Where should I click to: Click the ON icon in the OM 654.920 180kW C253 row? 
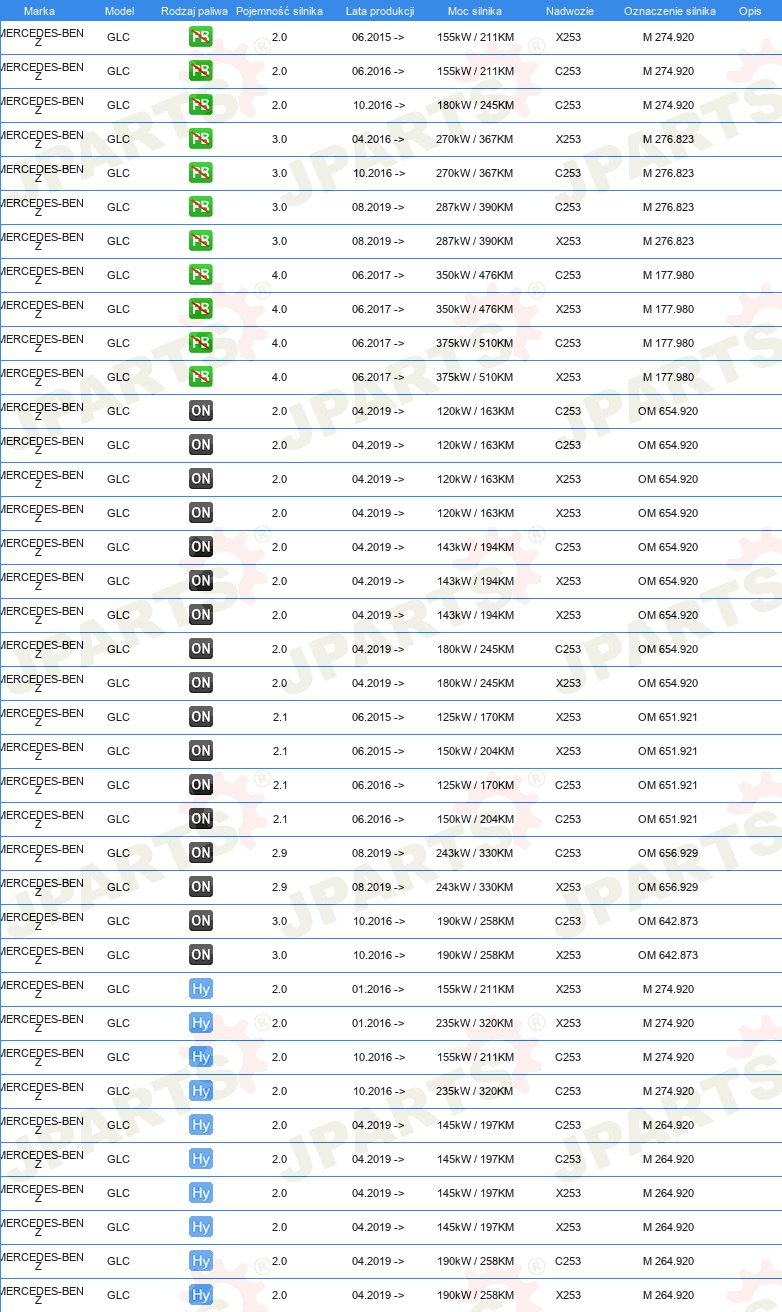click(201, 650)
